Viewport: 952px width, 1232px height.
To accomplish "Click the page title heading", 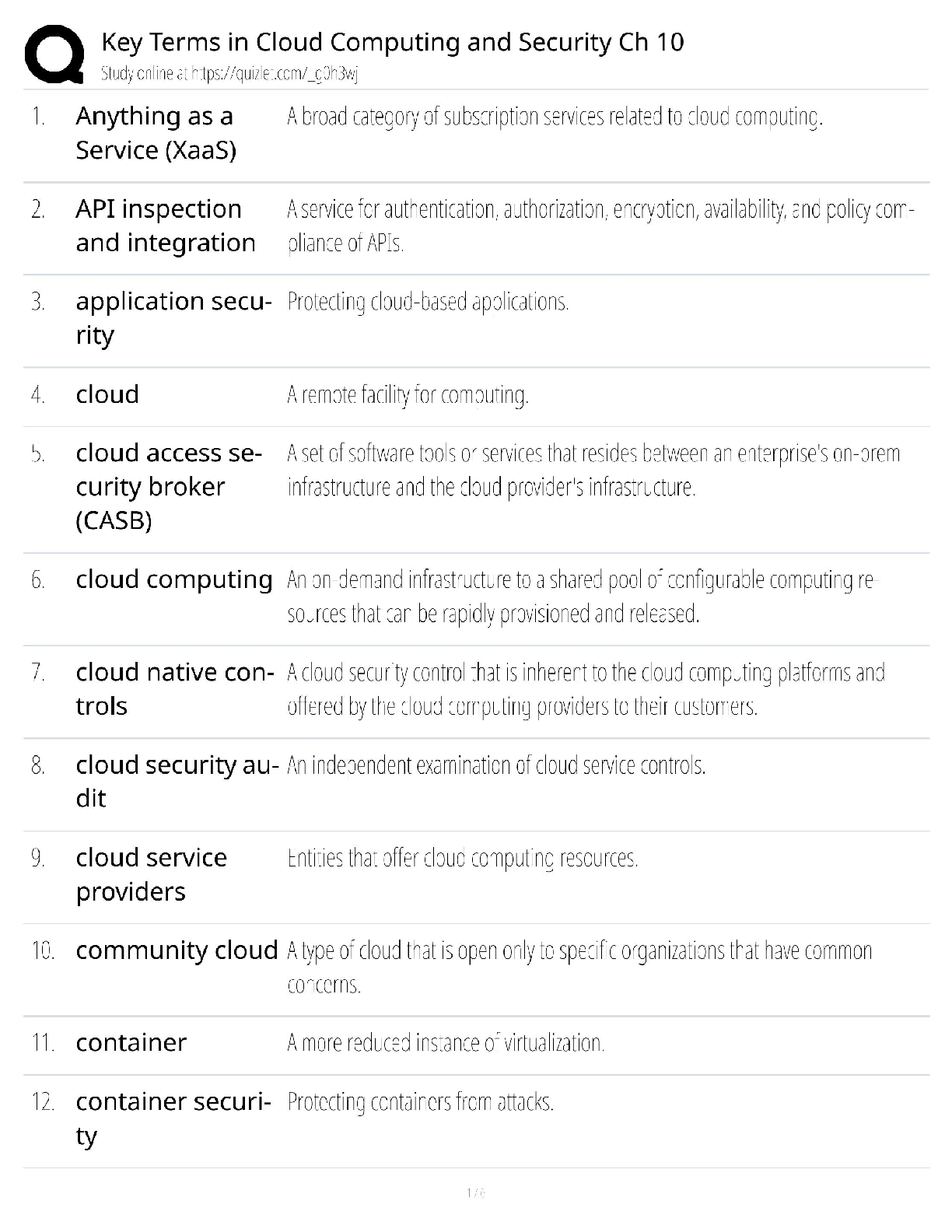I will point(392,42).
